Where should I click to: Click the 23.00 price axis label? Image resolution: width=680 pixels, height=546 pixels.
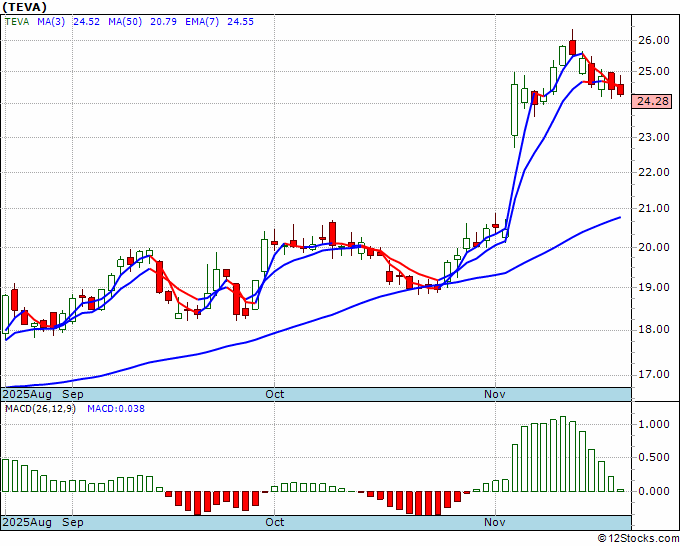654,137
